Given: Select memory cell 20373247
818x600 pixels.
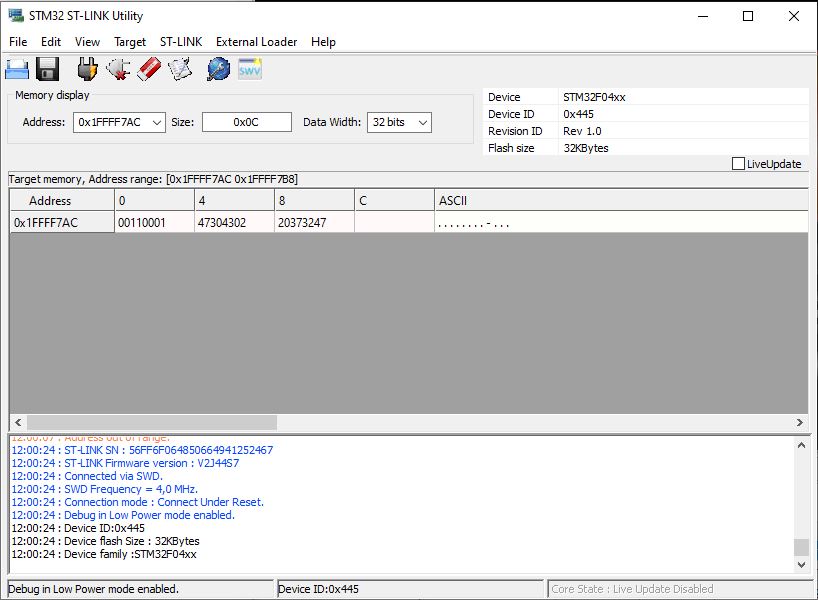Looking at the screenshot, I should pyautogui.click(x=314, y=223).
